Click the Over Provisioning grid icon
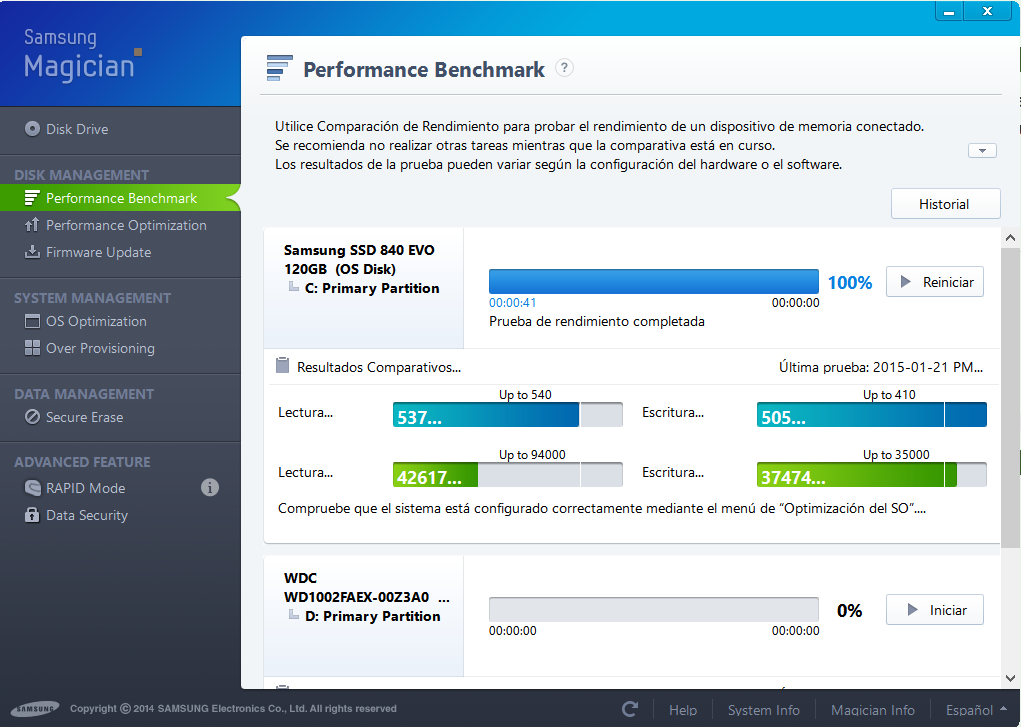The image size is (1021, 727). point(32,348)
